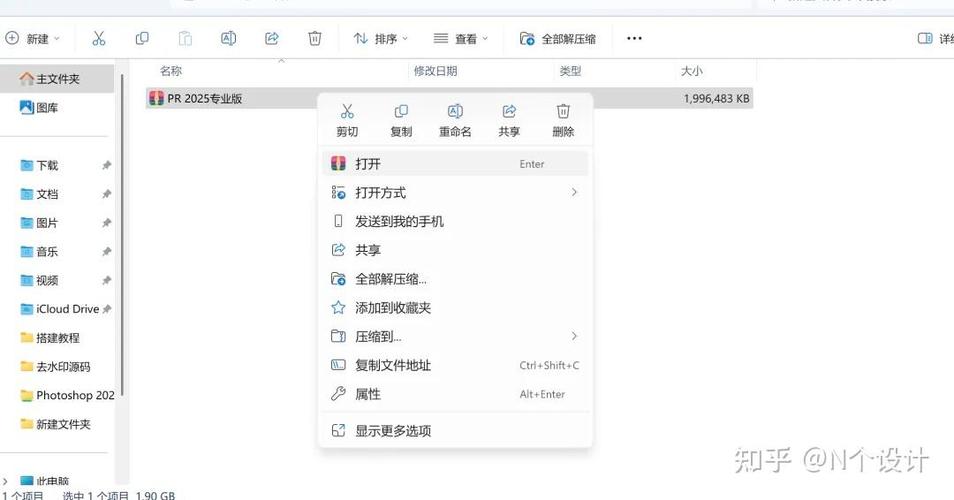
Task: Click the Paste clipboard icon in toolbar
Action: click(185, 38)
